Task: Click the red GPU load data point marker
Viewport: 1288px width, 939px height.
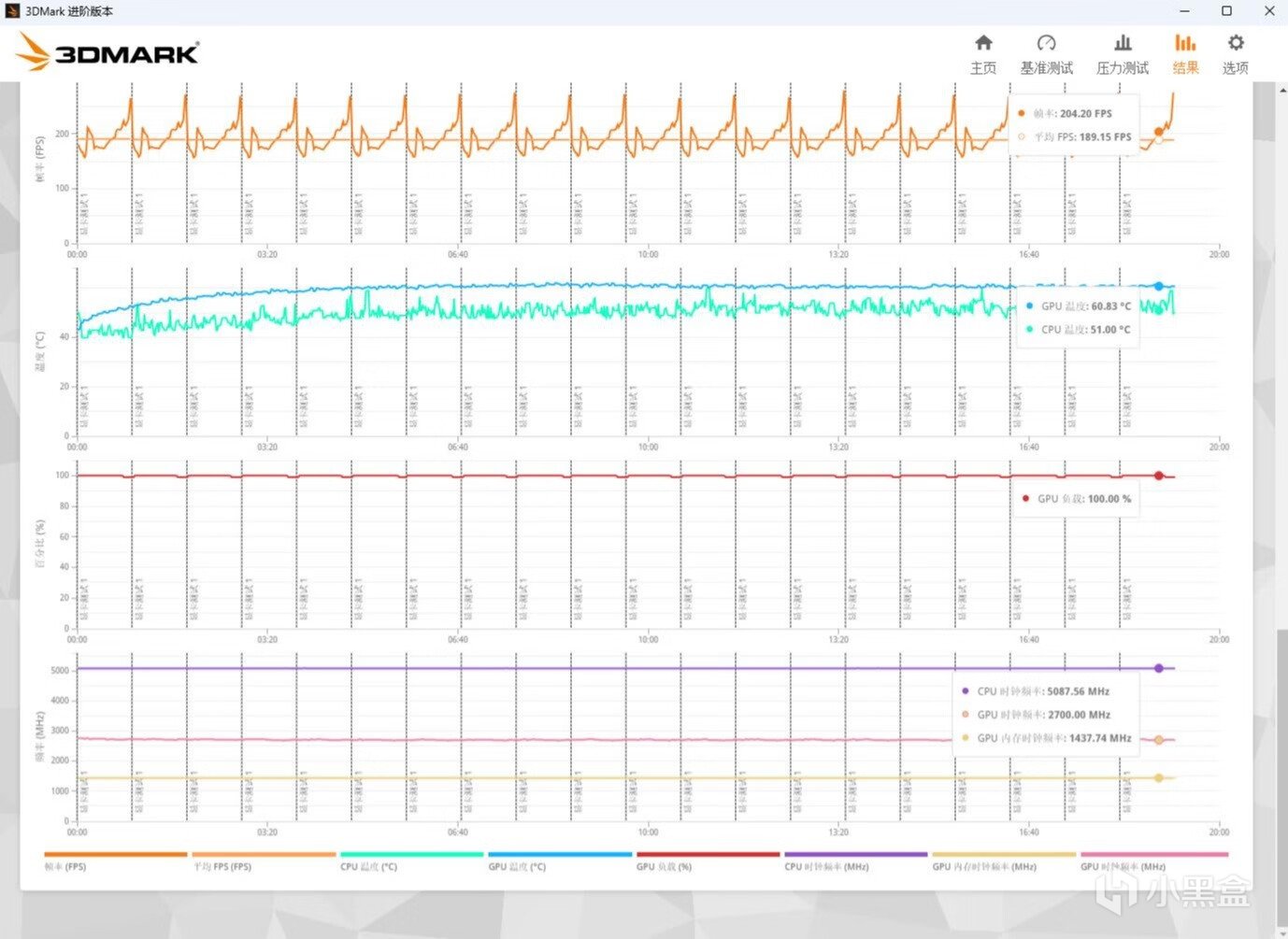Action: pos(1159,476)
